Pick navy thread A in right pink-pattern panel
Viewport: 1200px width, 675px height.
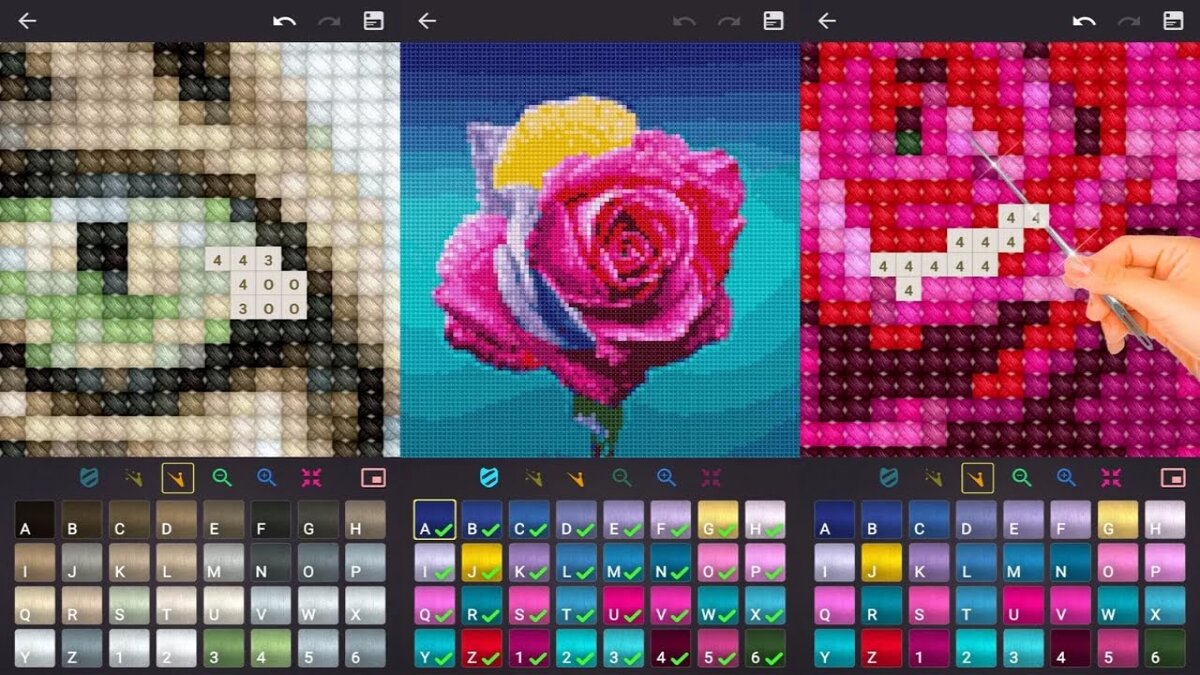click(835, 520)
